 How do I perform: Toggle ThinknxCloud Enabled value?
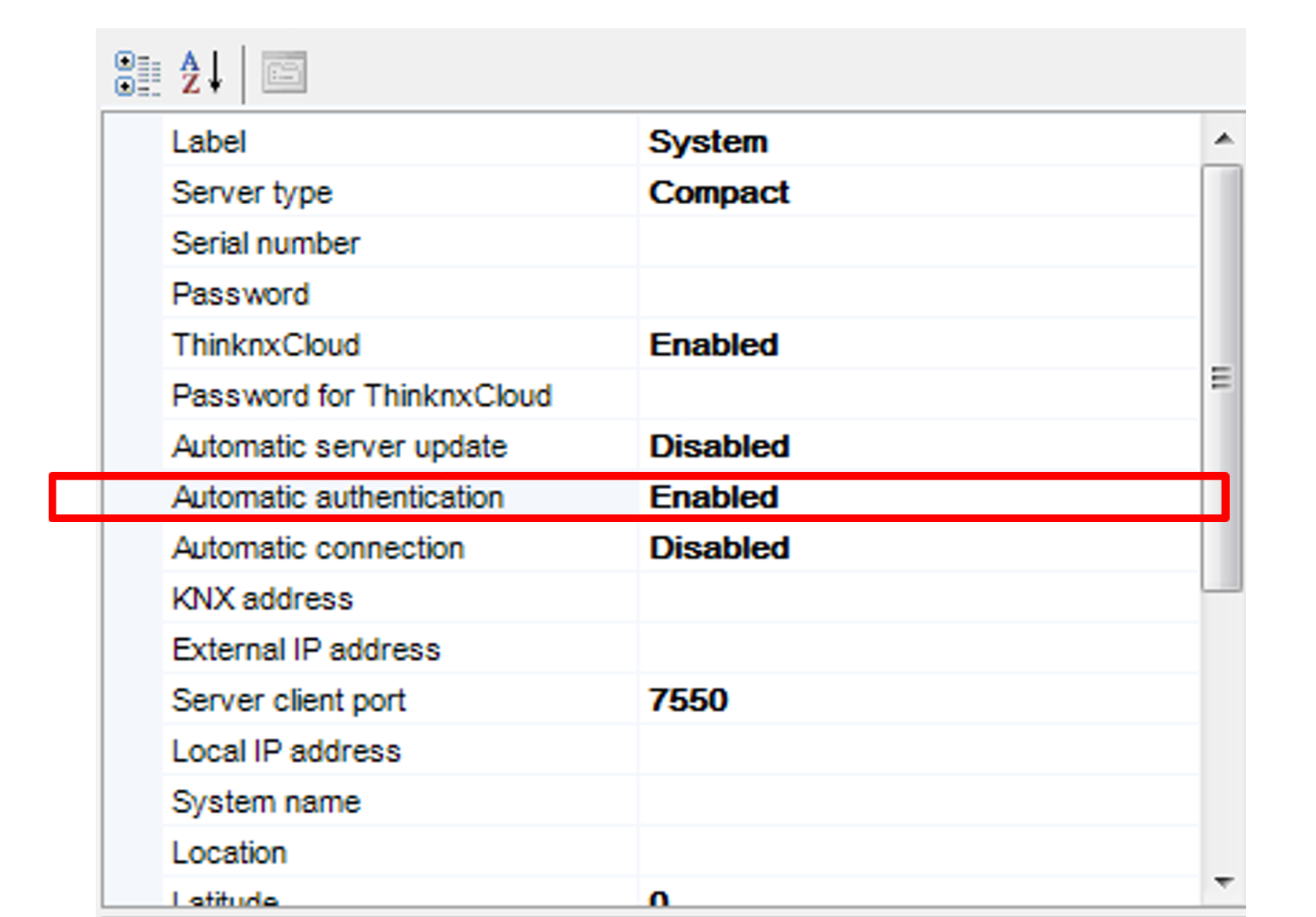[713, 345]
